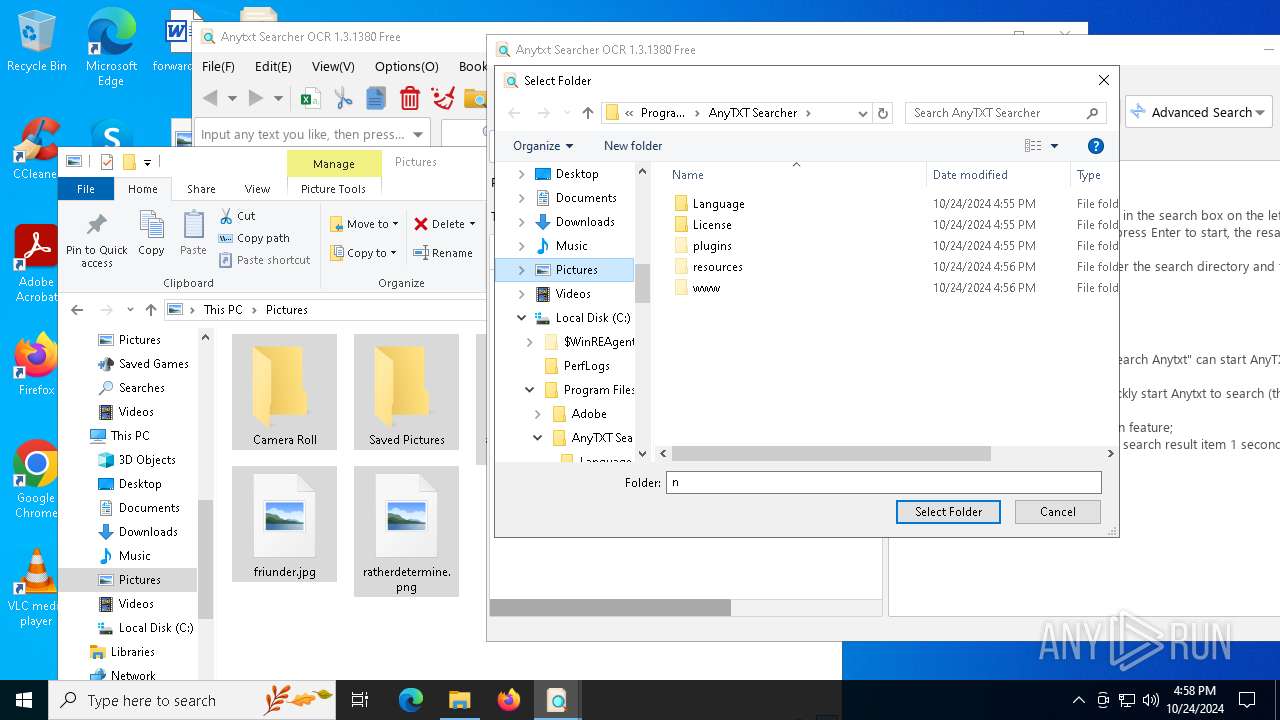This screenshot has width=1280, height=720.
Task: Select the www folder in file list
Action: point(706,288)
